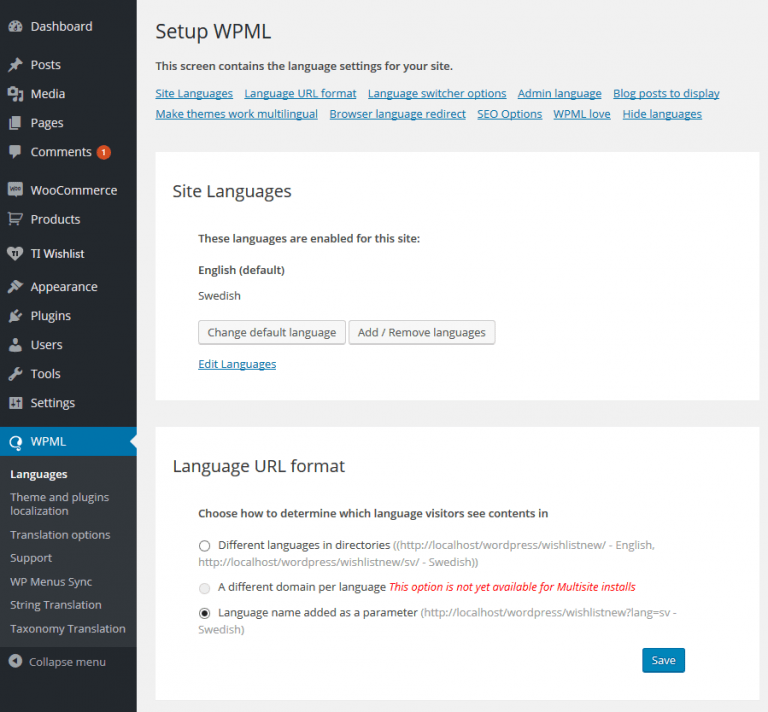Open Settings menu item
The height and width of the screenshot is (712, 768).
click(52, 403)
